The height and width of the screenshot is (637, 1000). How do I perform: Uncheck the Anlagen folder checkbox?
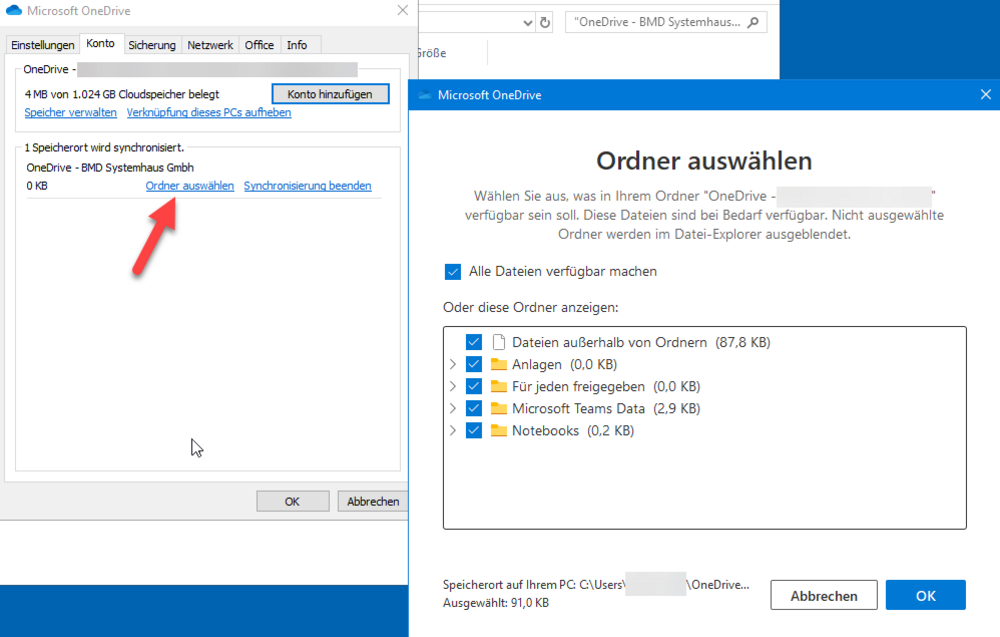point(474,364)
